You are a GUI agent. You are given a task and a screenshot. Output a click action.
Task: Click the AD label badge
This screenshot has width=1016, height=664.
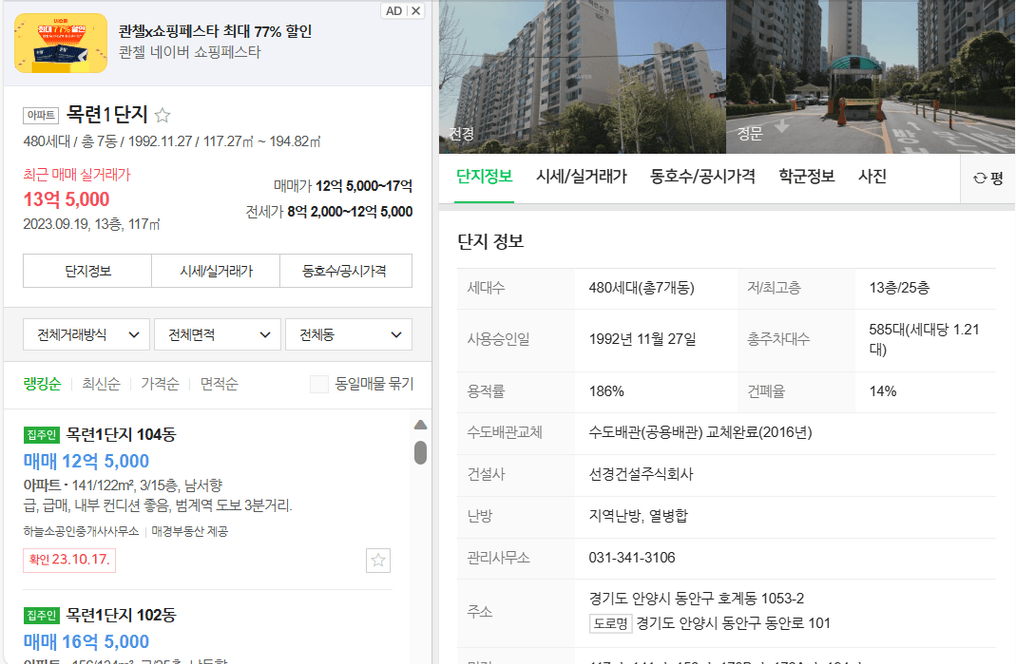pyautogui.click(x=394, y=11)
